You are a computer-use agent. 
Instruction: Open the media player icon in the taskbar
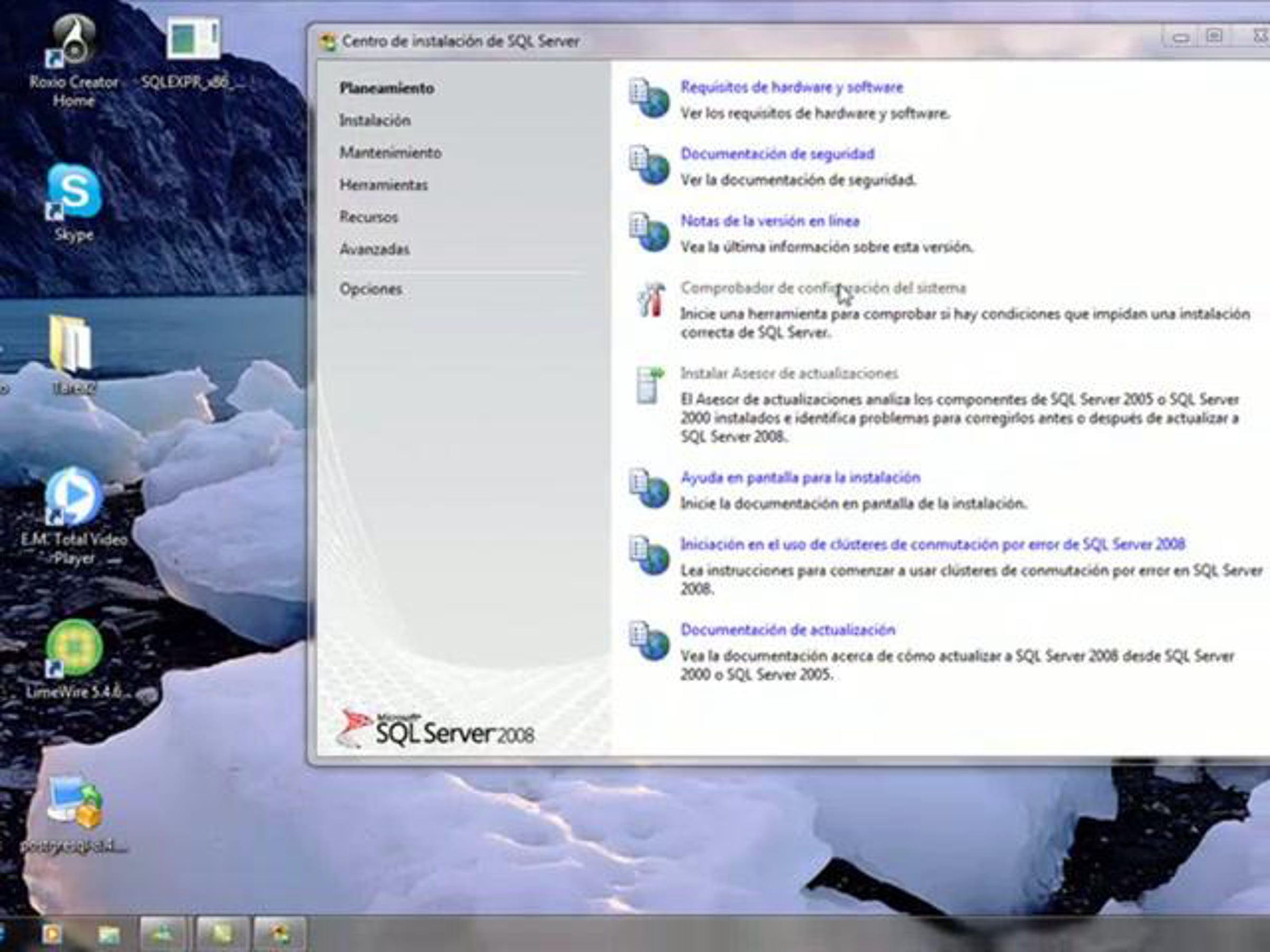(52, 935)
